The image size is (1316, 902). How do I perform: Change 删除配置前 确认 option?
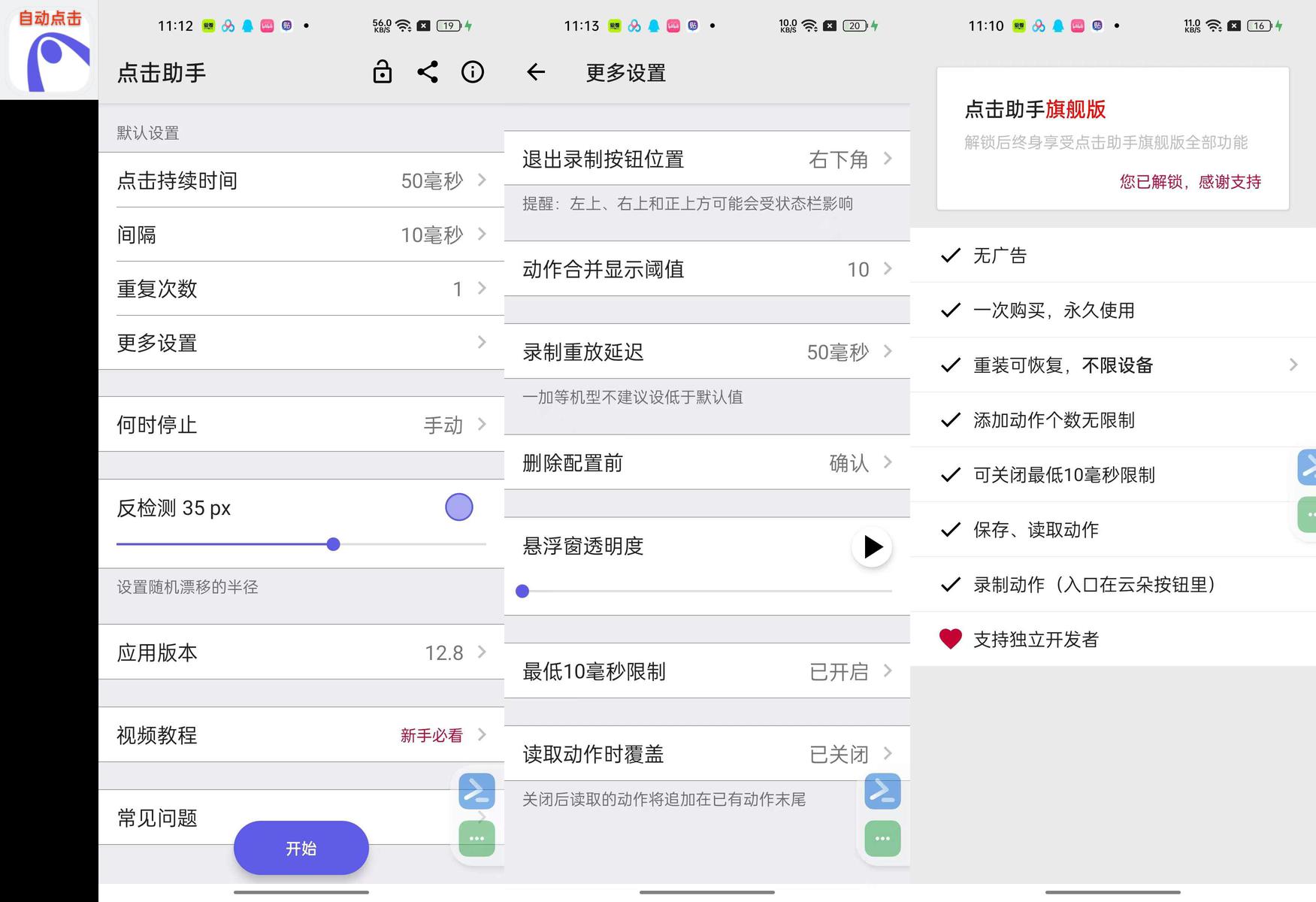click(707, 462)
